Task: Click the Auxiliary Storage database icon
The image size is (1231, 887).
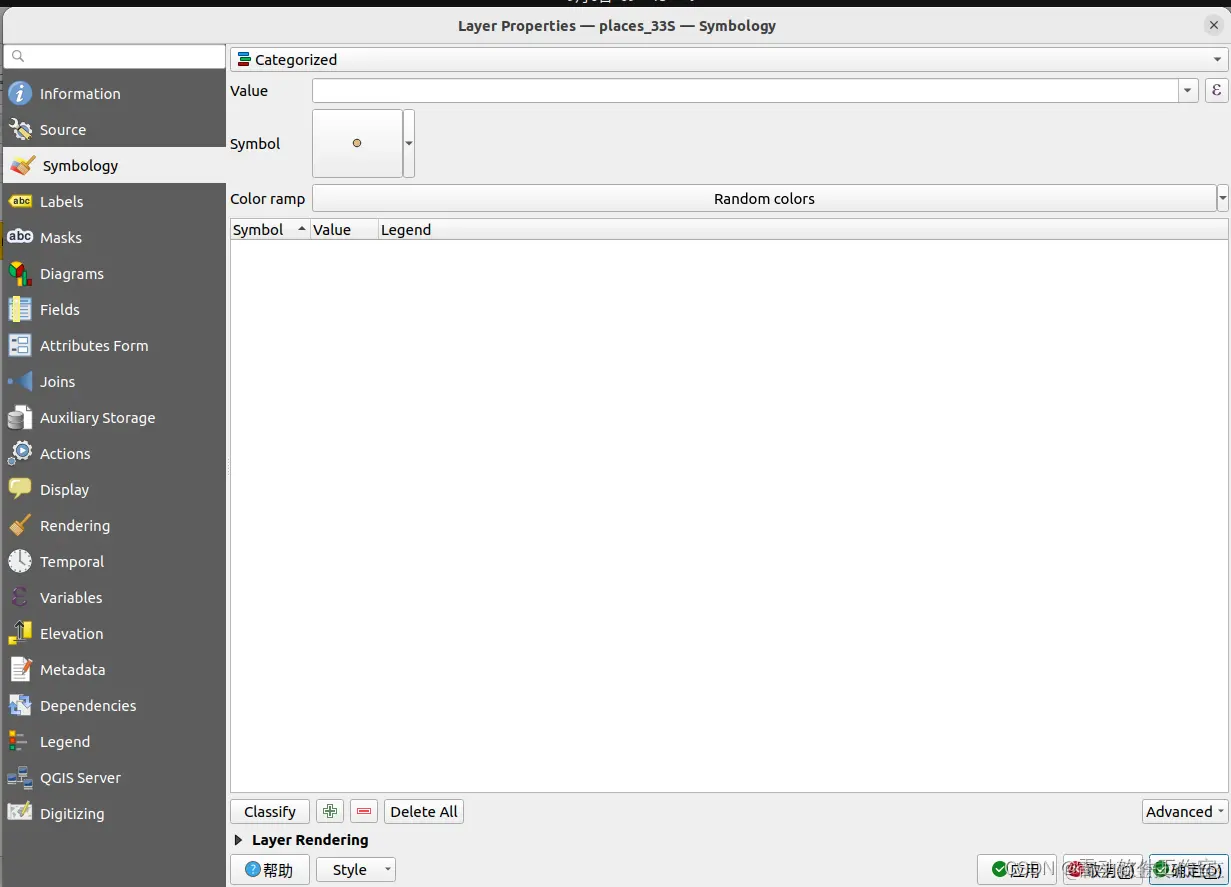Action: 20,418
